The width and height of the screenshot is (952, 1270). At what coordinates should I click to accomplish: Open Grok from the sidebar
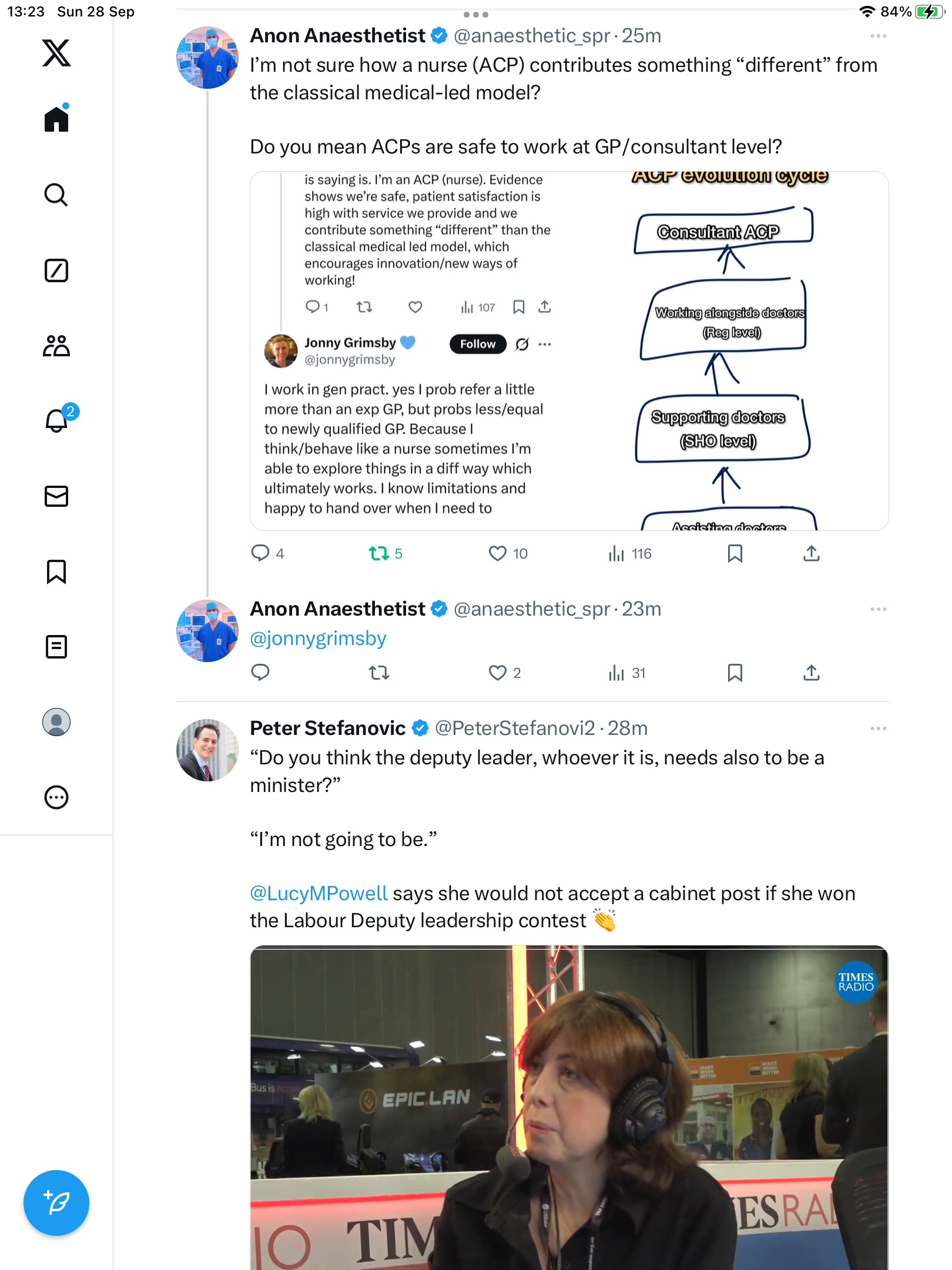(x=56, y=270)
